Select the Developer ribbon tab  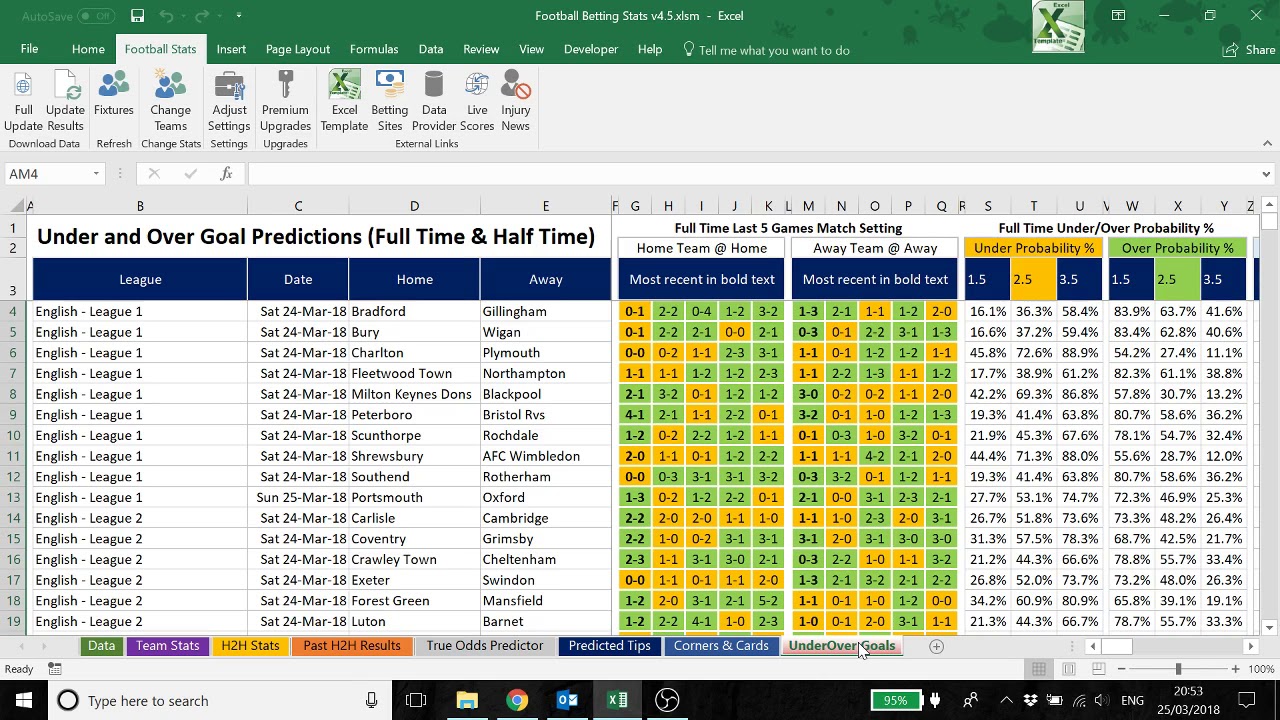591,49
